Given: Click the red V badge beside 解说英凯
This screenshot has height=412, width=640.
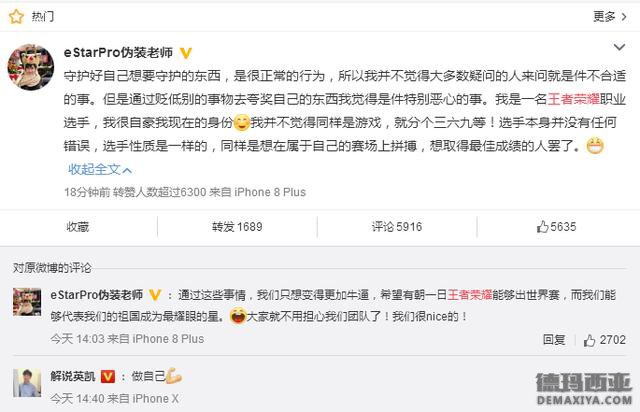Looking at the screenshot, I should point(108,376).
